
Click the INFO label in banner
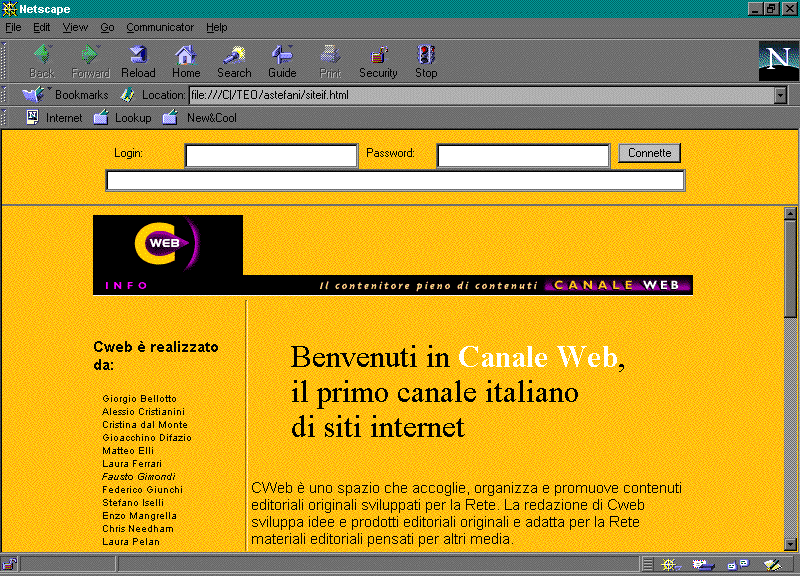coord(127,285)
